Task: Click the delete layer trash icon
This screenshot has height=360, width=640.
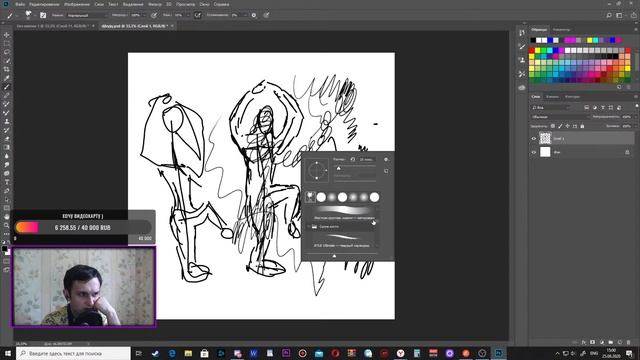Action: click(x=629, y=342)
